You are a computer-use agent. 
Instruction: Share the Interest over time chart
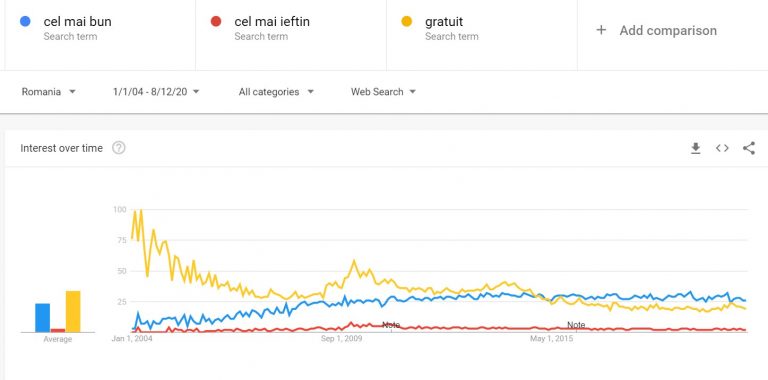coord(748,148)
